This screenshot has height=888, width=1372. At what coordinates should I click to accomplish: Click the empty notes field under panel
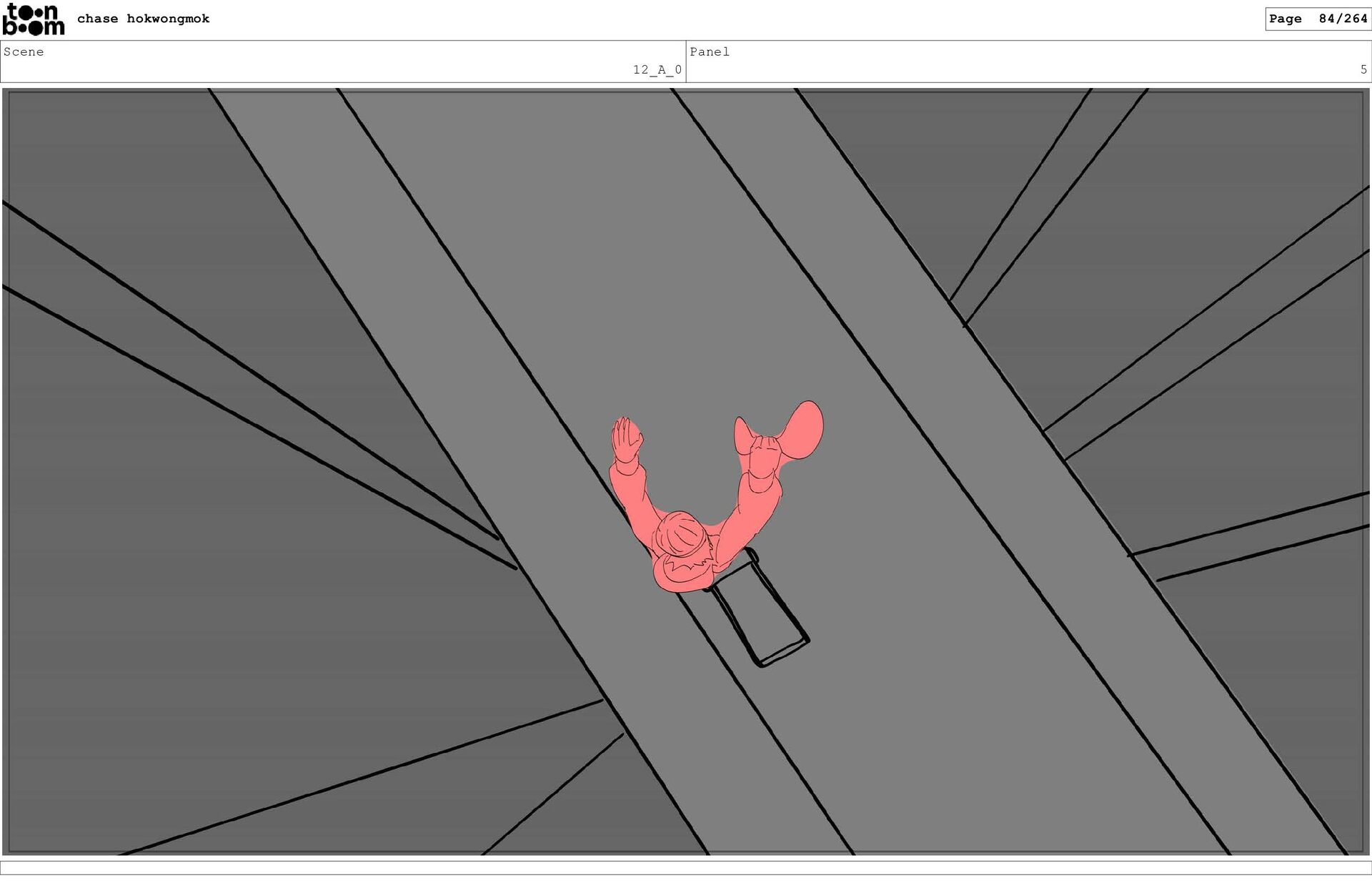click(x=686, y=867)
